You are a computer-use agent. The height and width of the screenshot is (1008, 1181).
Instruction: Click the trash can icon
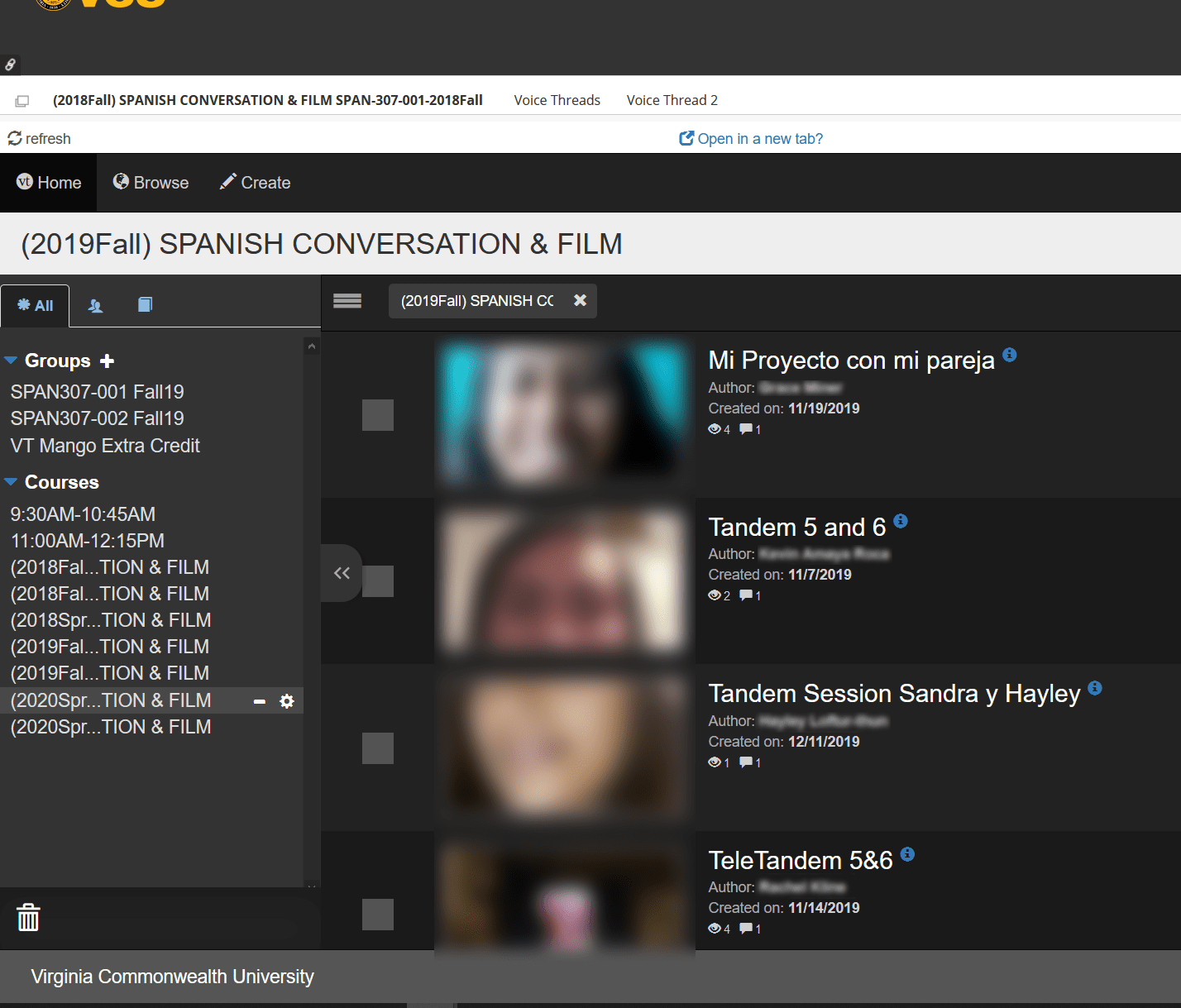tap(28, 917)
